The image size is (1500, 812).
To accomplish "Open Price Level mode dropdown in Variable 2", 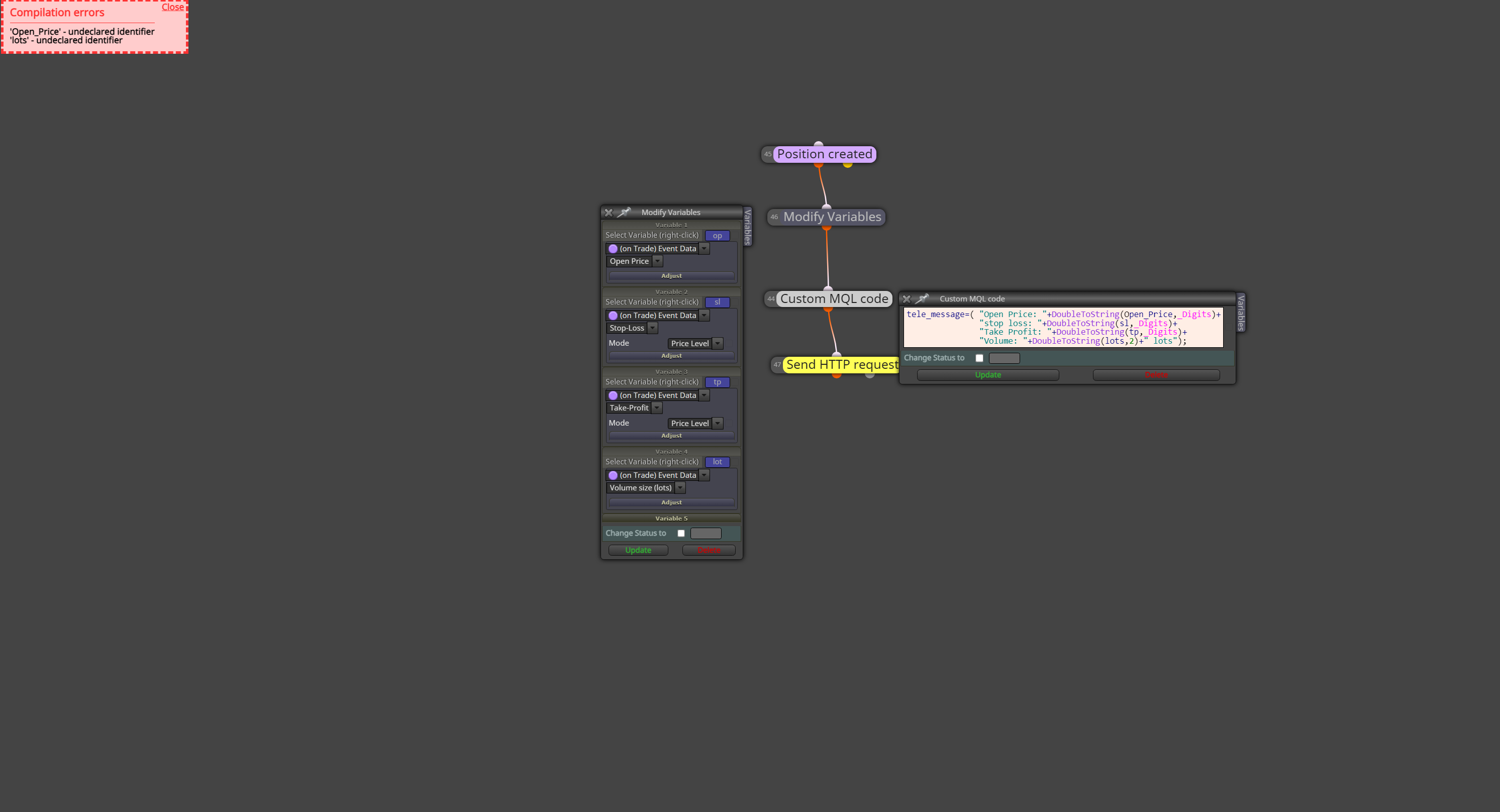I will click(696, 343).
